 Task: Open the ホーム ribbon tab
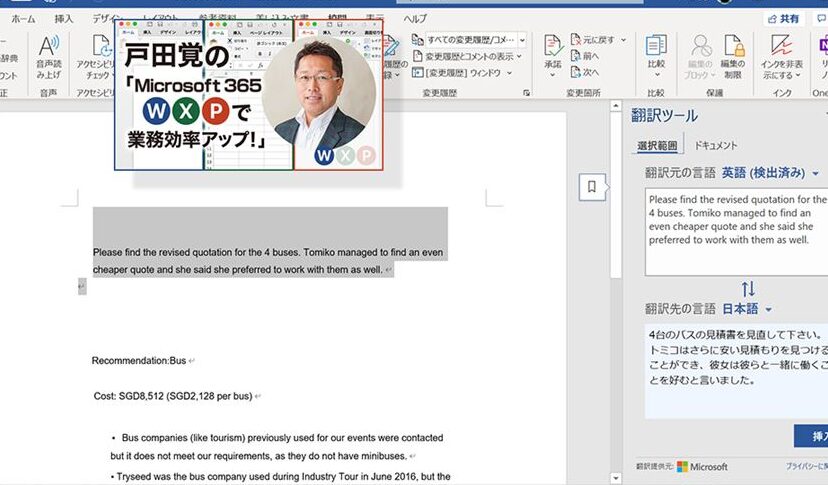[23, 19]
